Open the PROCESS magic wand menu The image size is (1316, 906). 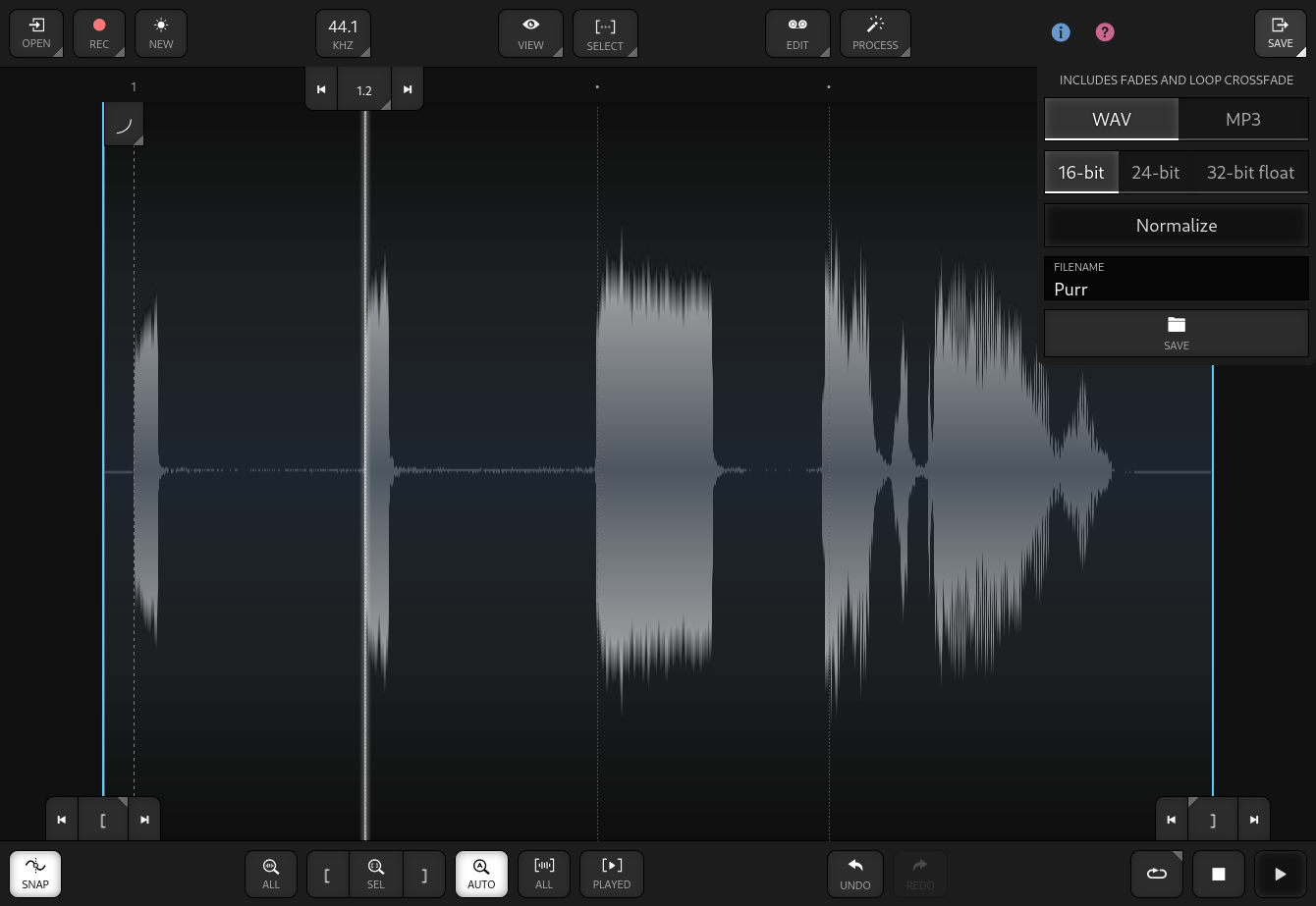click(x=875, y=33)
